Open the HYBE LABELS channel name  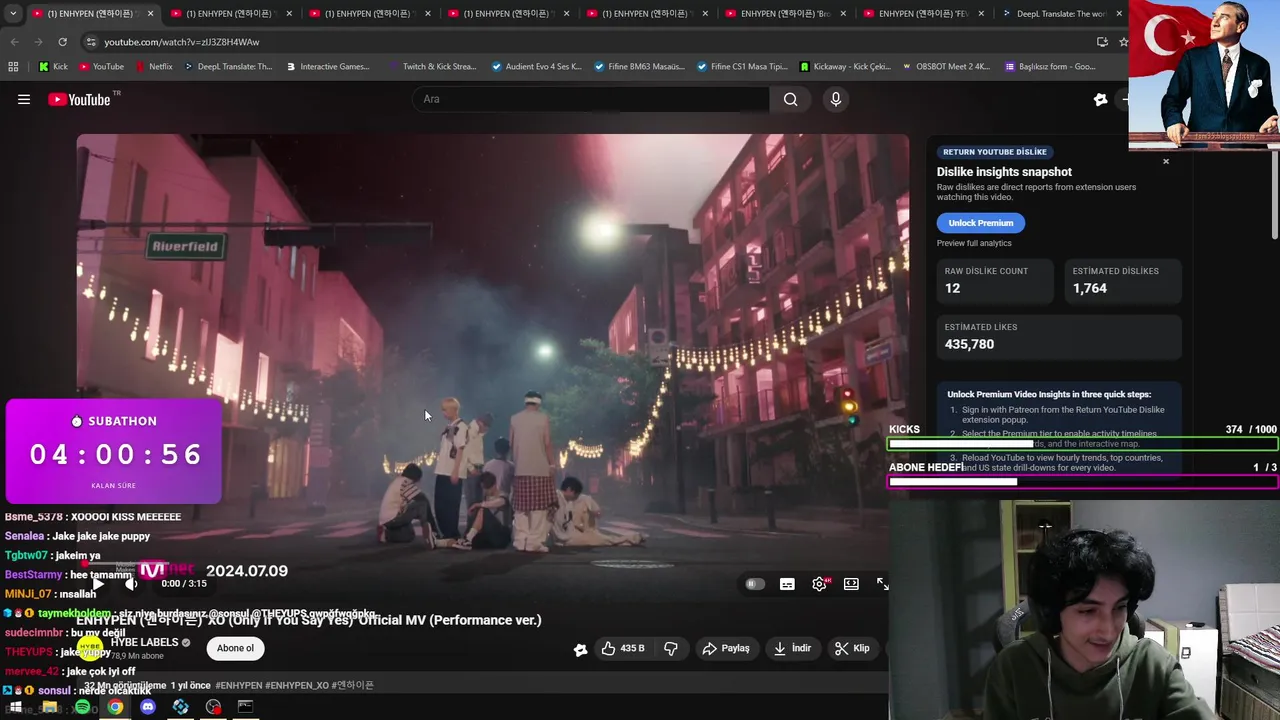pos(144,643)
